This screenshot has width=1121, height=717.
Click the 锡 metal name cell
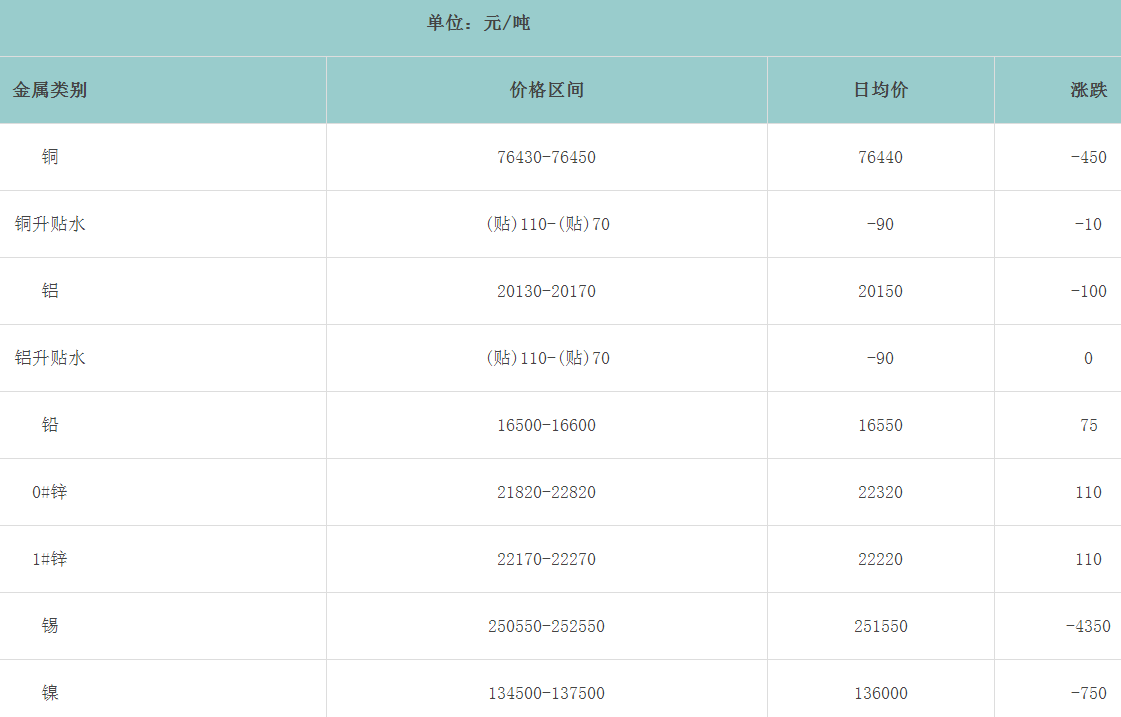(50, 626)
